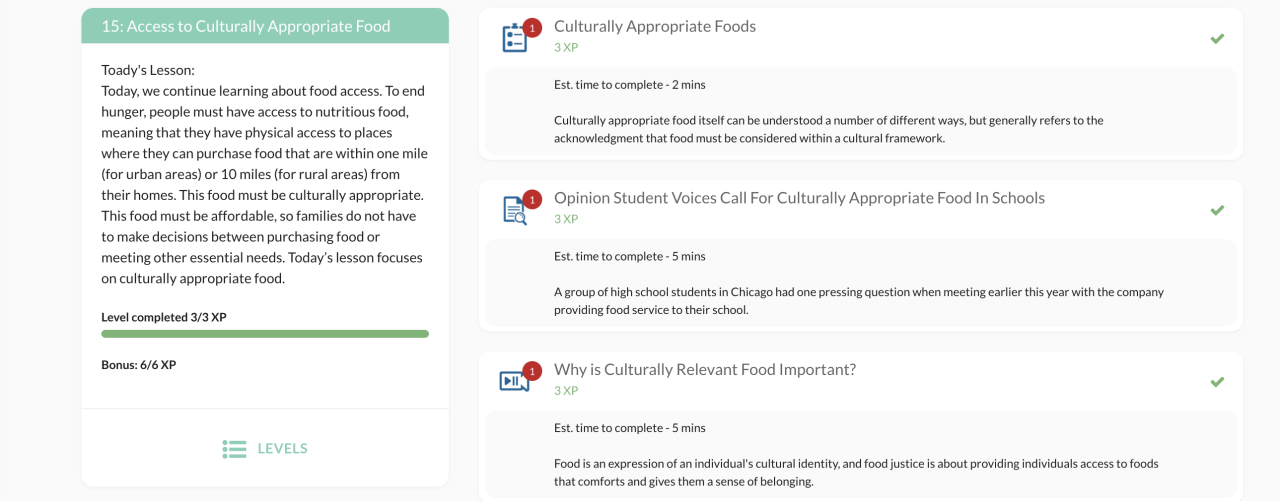
Task: Click the Levels list icon
Action: coord(234,449)
